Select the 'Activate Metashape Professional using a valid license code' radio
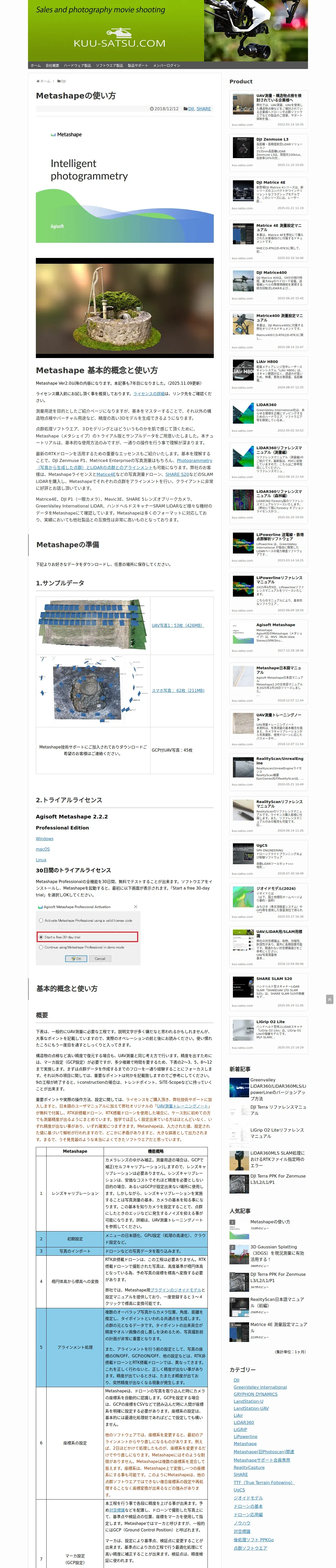 [41, 920]
